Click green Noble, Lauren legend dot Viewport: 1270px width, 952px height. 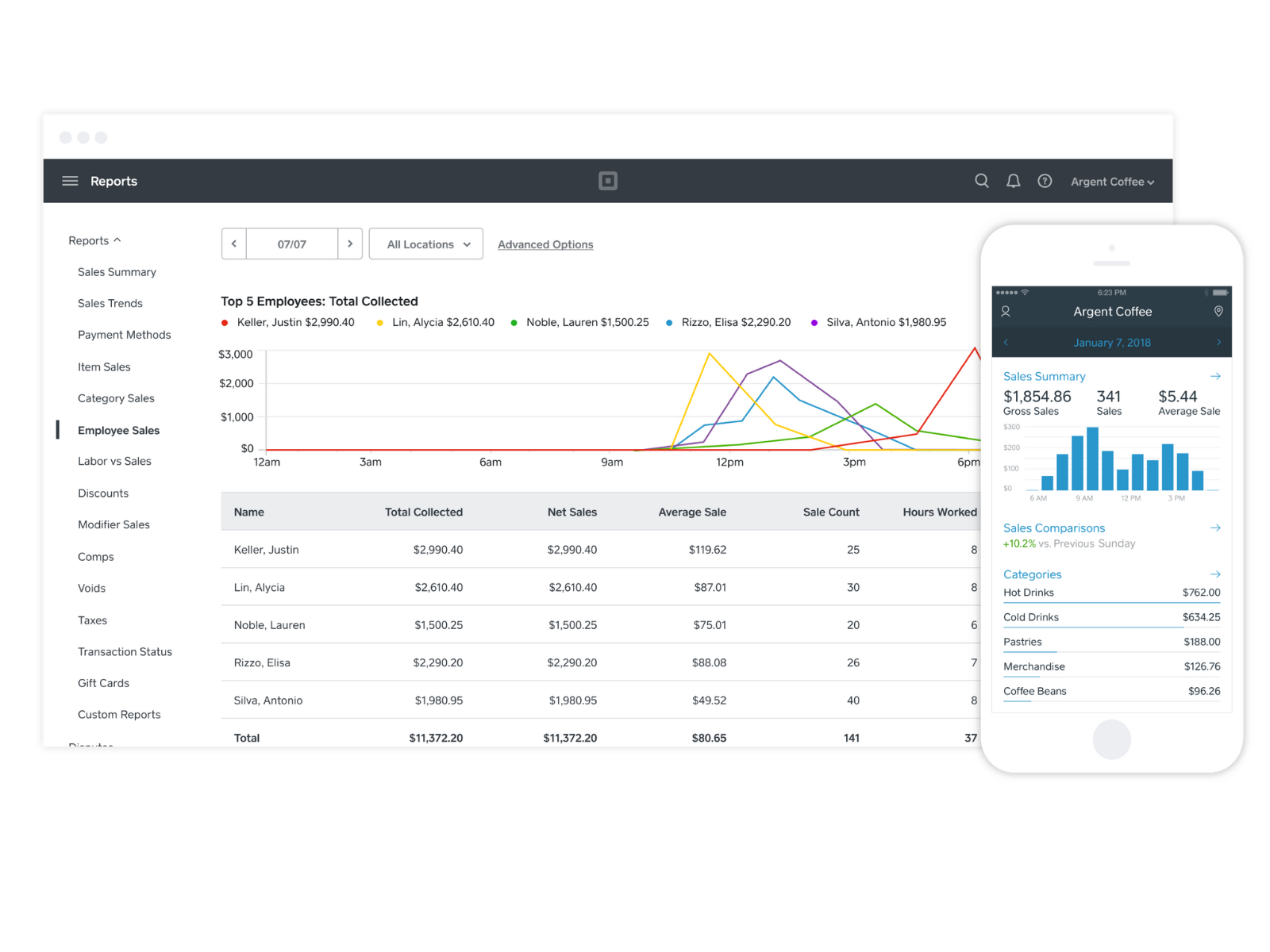[x=514, y=323]
